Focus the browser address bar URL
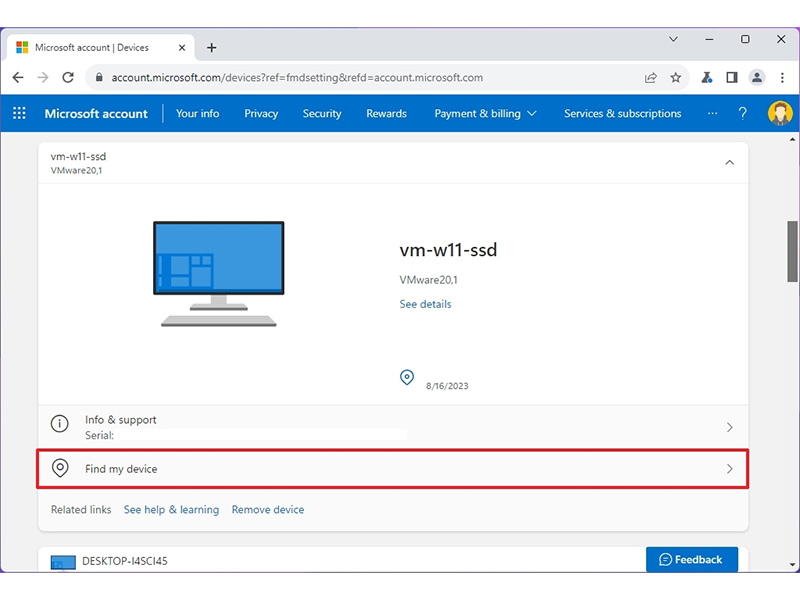This screenshot has height=600, width=800. (297, 78)
